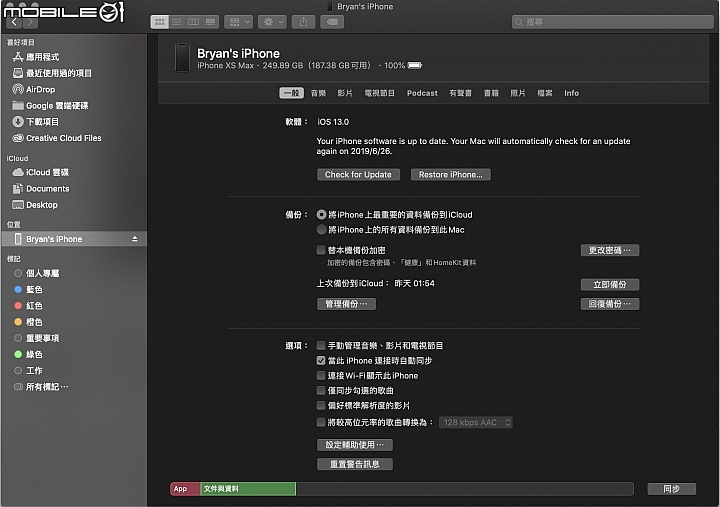The image size is (720, 507).
Task: Switch to the 照片 tab
Action: click(x=518, y=93)
